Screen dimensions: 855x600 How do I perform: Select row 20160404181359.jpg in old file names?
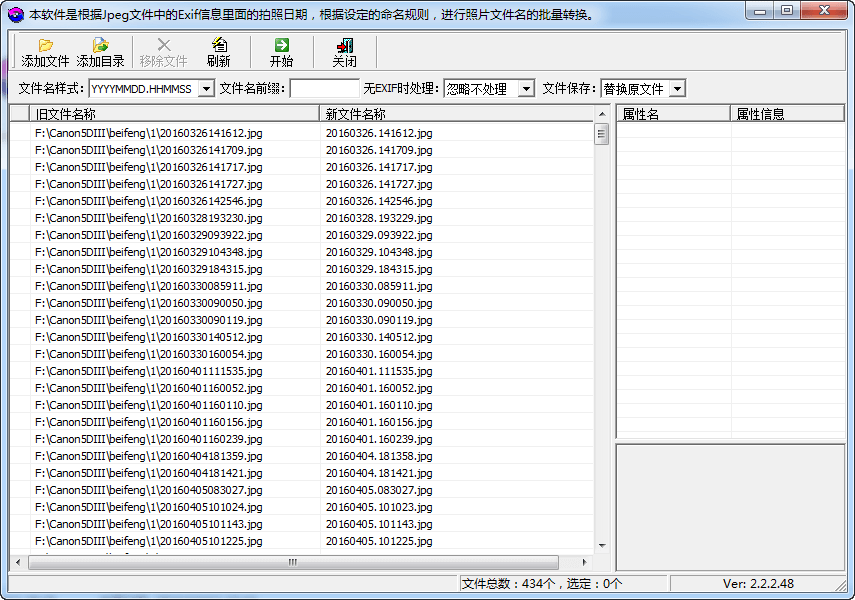click(x=148, y=456)
